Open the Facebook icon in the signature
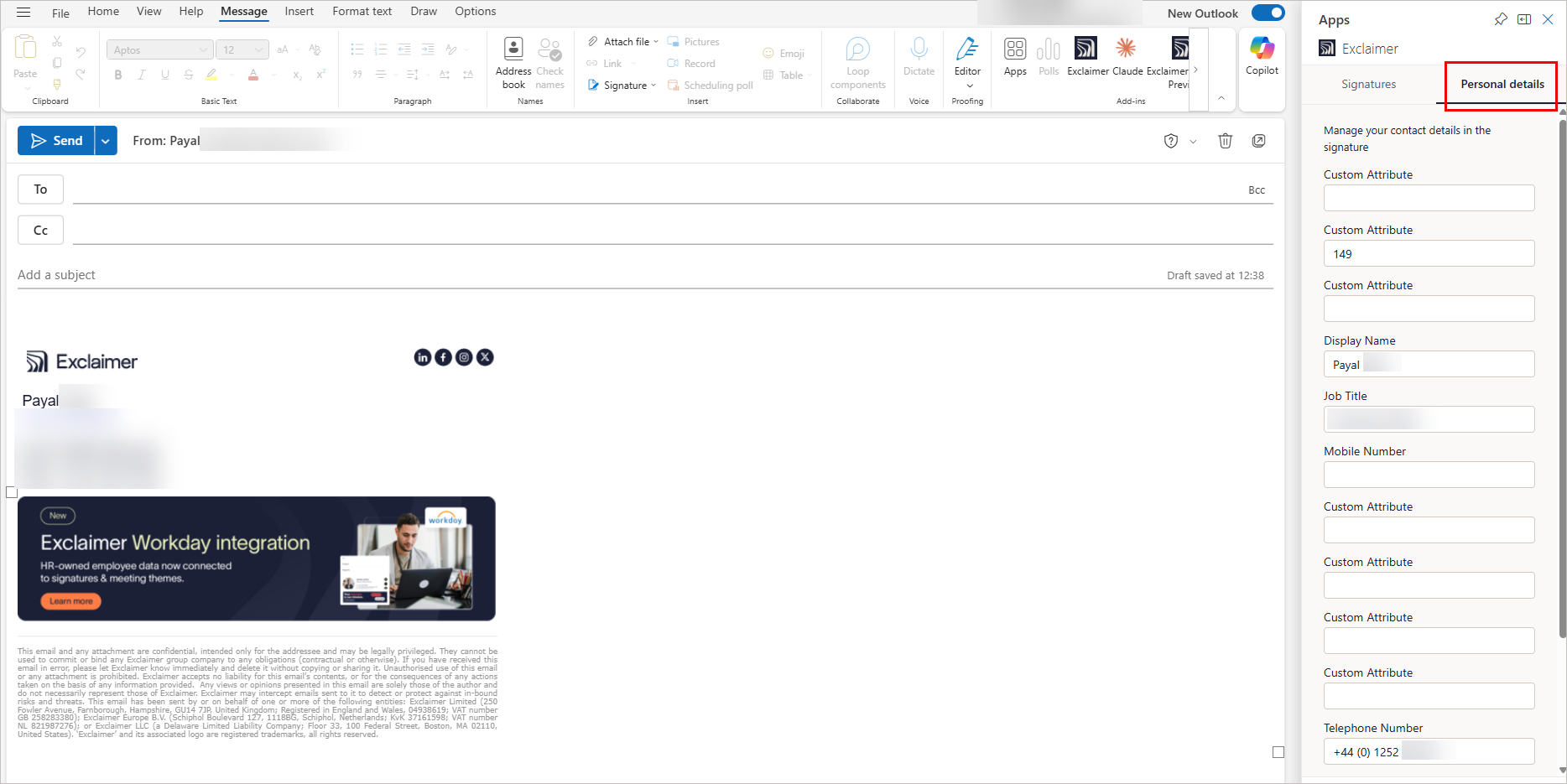This screenshot has height=784, width=1567. point(443,357)
